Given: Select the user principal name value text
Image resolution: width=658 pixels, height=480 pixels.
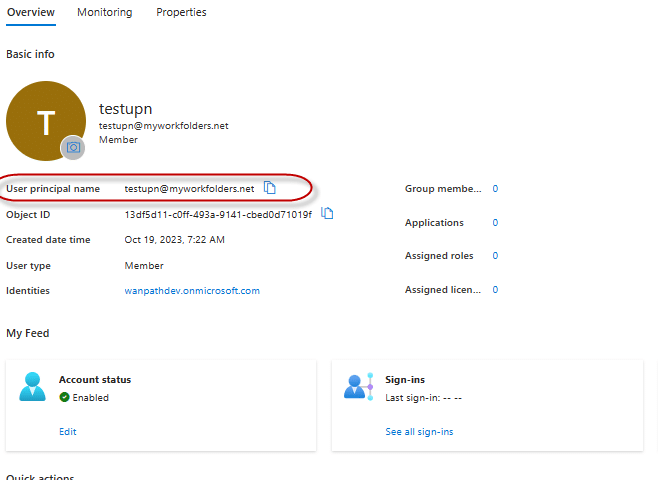Looking at the screenshot, I should coord(189,189).
